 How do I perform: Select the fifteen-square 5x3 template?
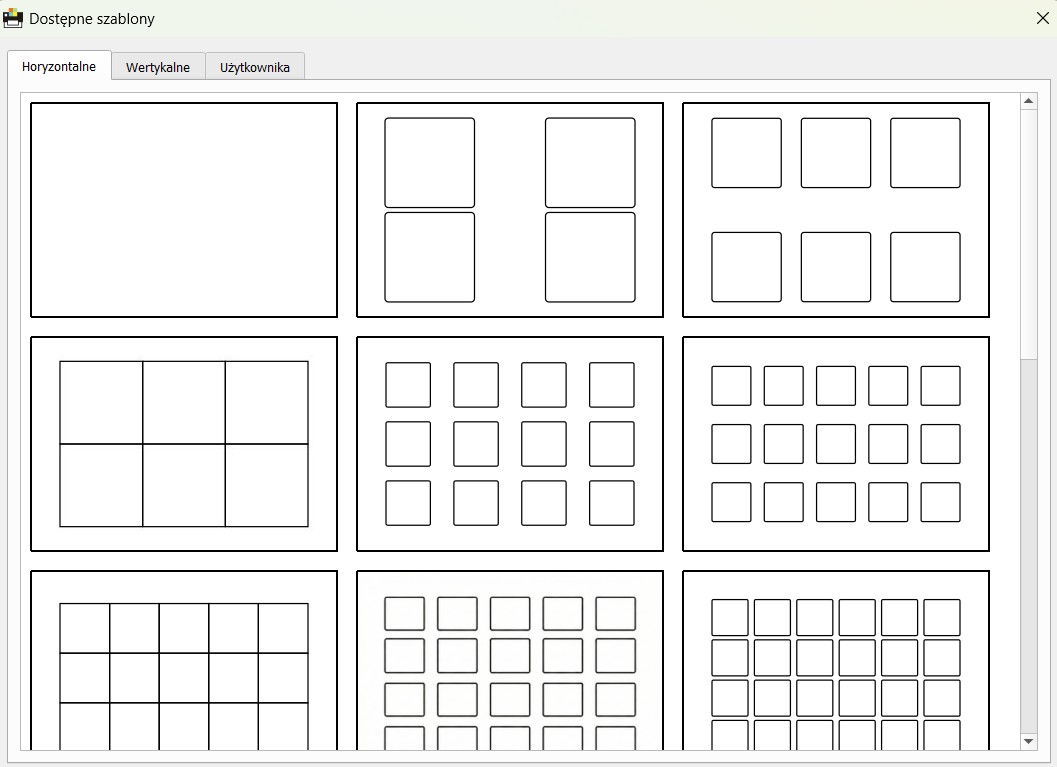[x=836, y=443]
